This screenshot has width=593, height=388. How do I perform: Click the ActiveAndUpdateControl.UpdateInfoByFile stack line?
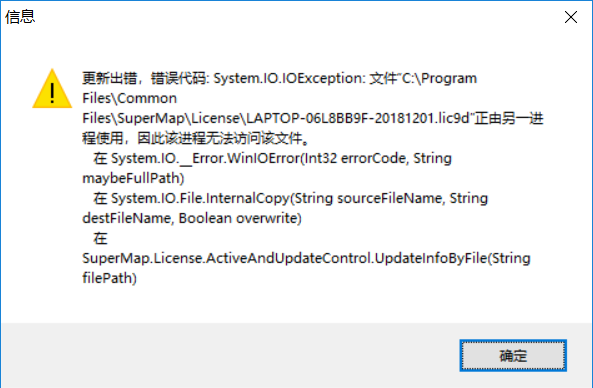click(306, 258)
